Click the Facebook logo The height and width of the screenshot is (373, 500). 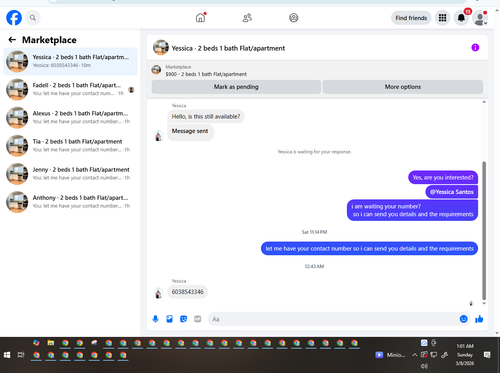(x=14, y=18)
